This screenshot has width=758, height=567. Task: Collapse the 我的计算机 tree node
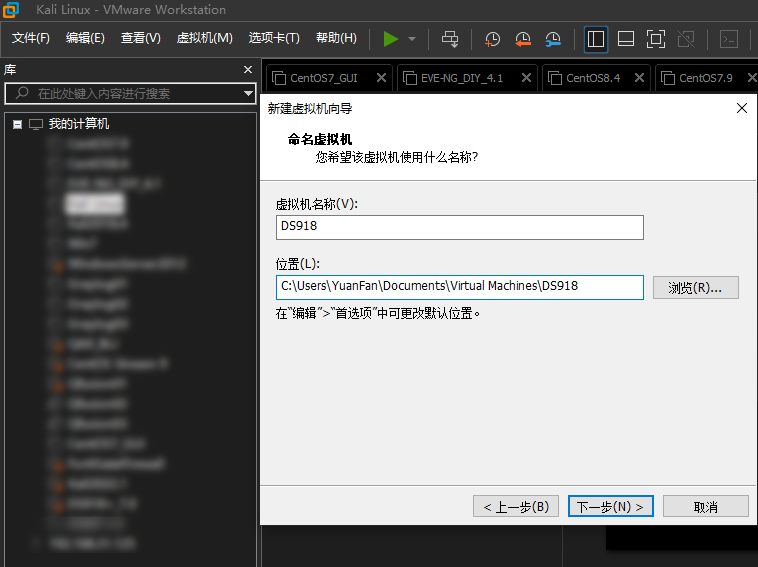pos(17,124)
